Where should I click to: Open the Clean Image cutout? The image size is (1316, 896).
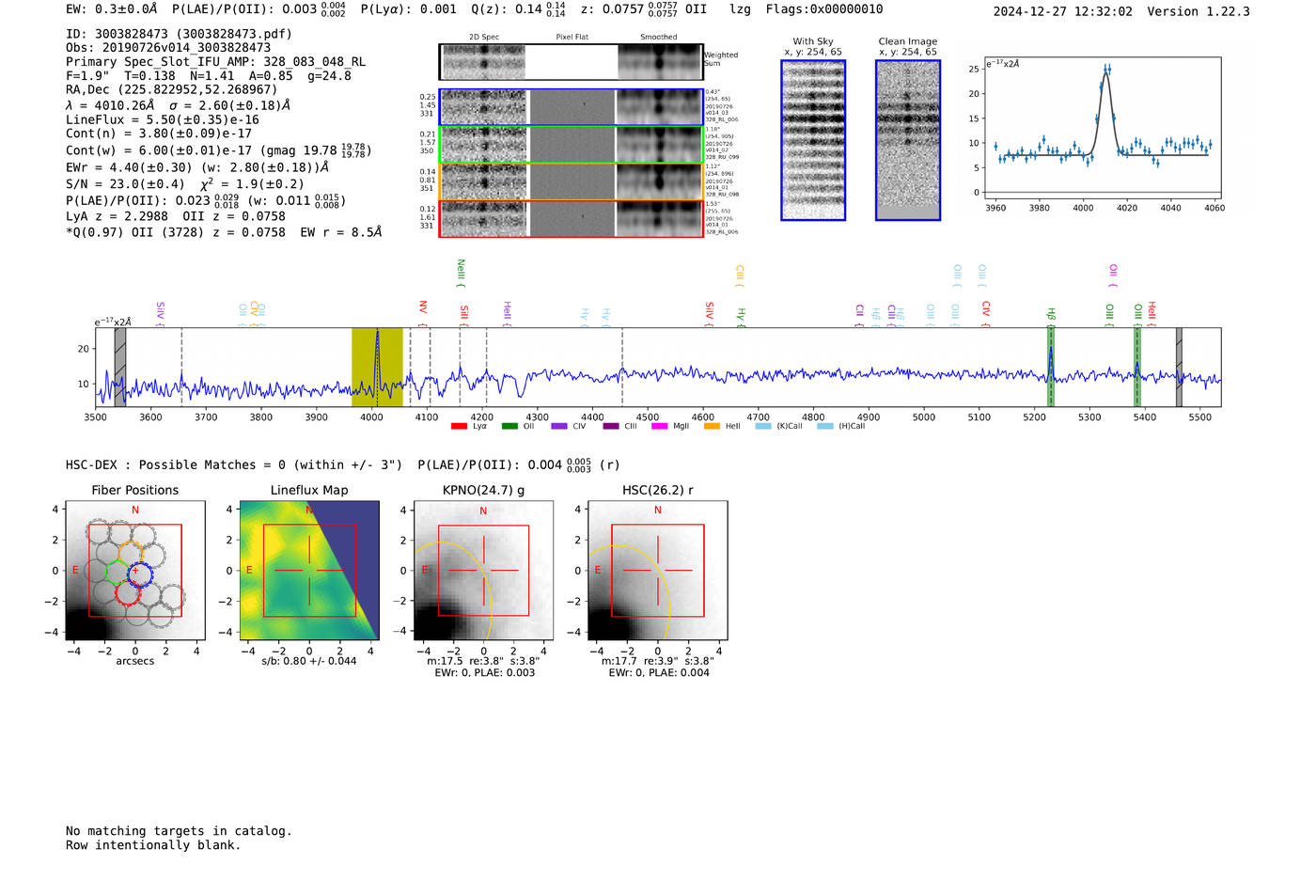(908, 140)
